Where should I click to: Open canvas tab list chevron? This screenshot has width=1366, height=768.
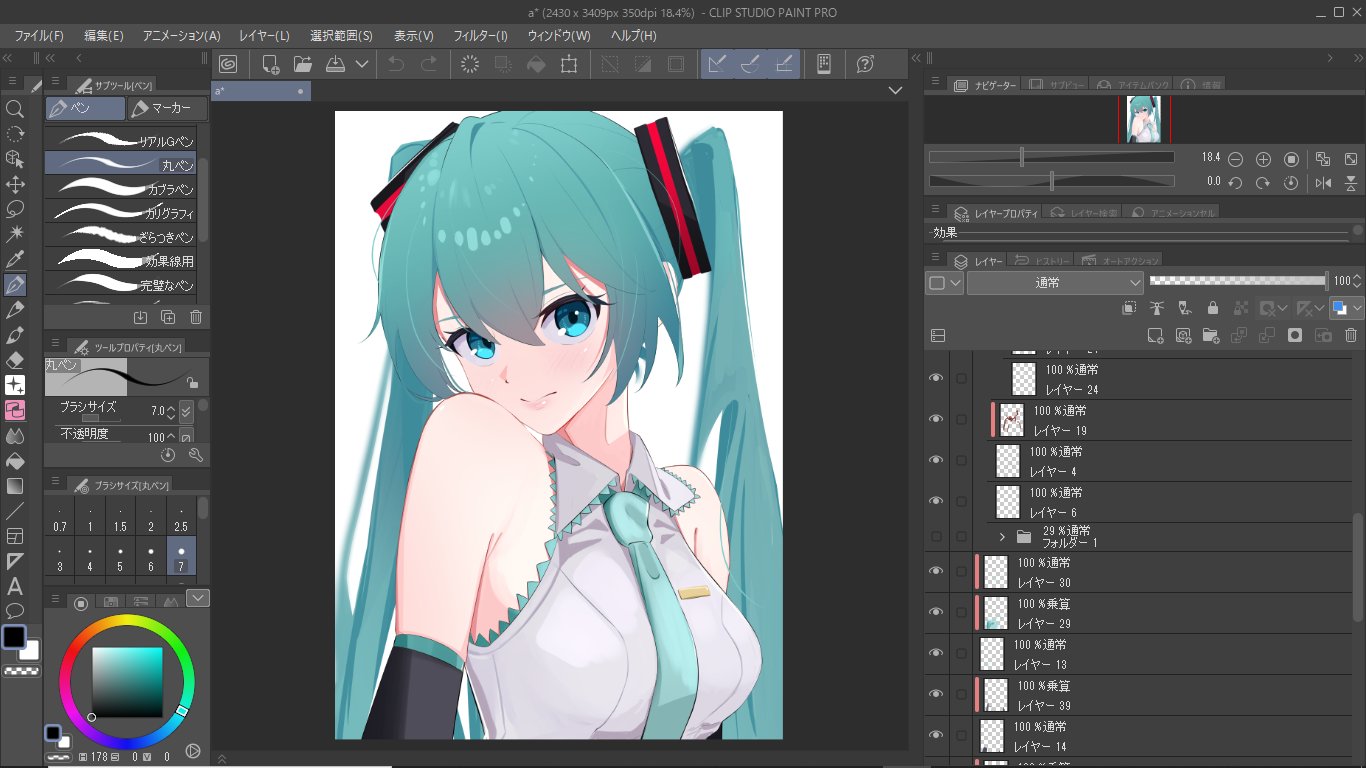coord(896,90)
